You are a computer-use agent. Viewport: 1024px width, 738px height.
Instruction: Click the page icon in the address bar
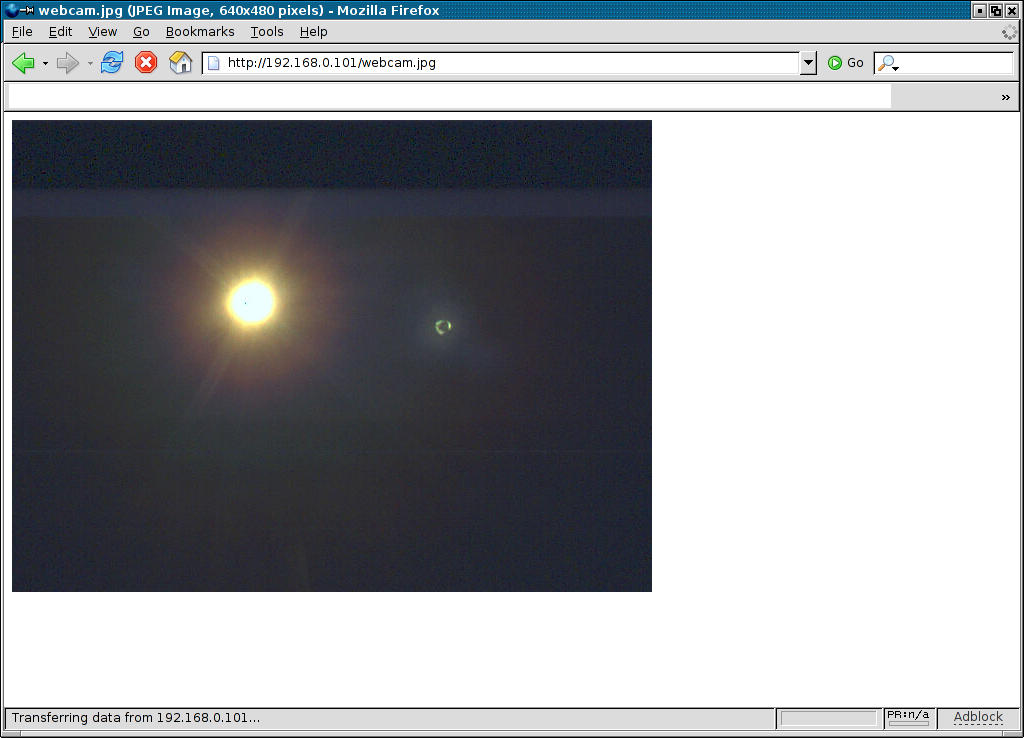coord(214,63)
